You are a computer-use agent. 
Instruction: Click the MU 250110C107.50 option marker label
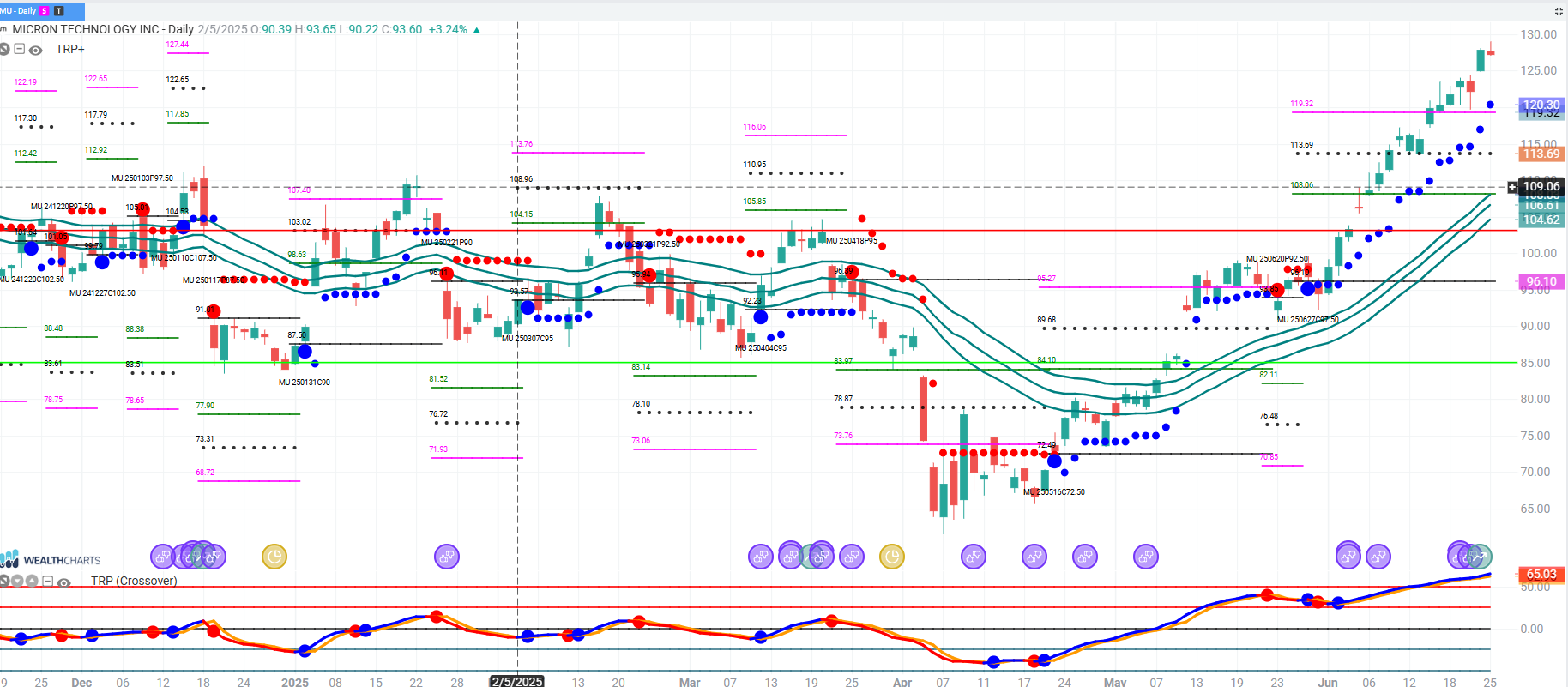(x=184, y=258)
